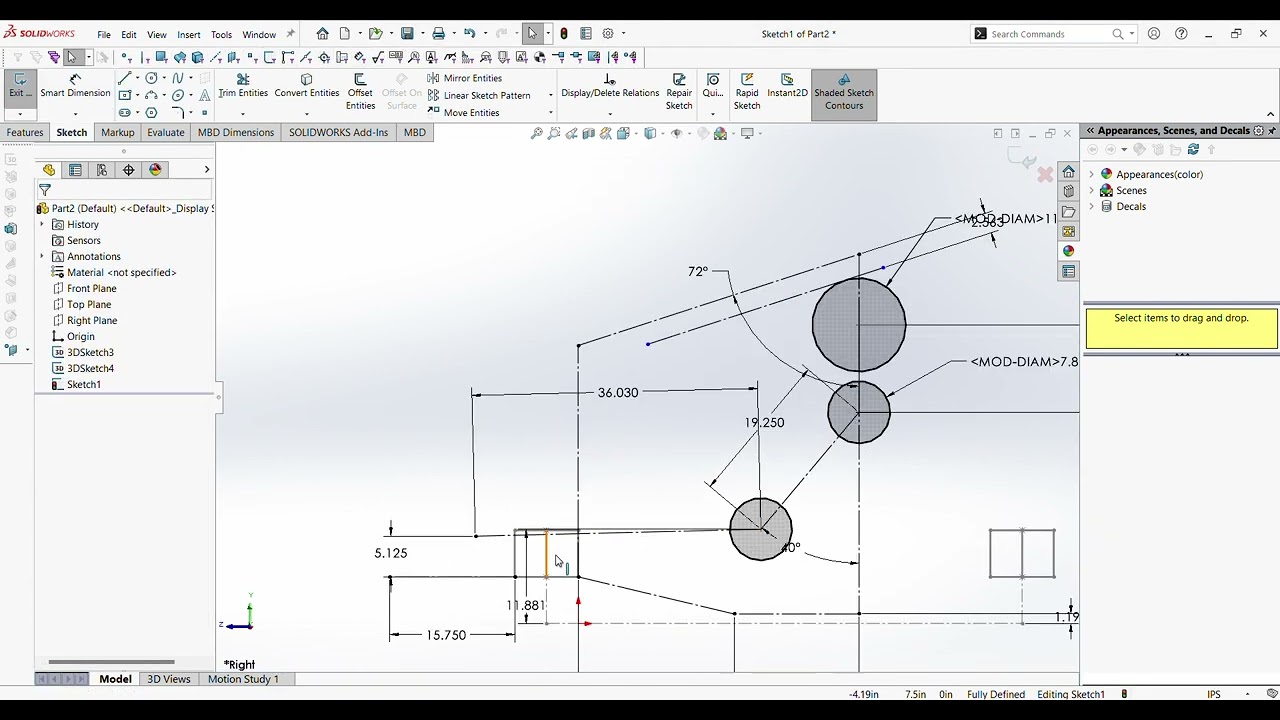The height and width of the screenshot is (720, 1280).
Task: Click the IPS unit system in status bar
Action: (1214, 694)
